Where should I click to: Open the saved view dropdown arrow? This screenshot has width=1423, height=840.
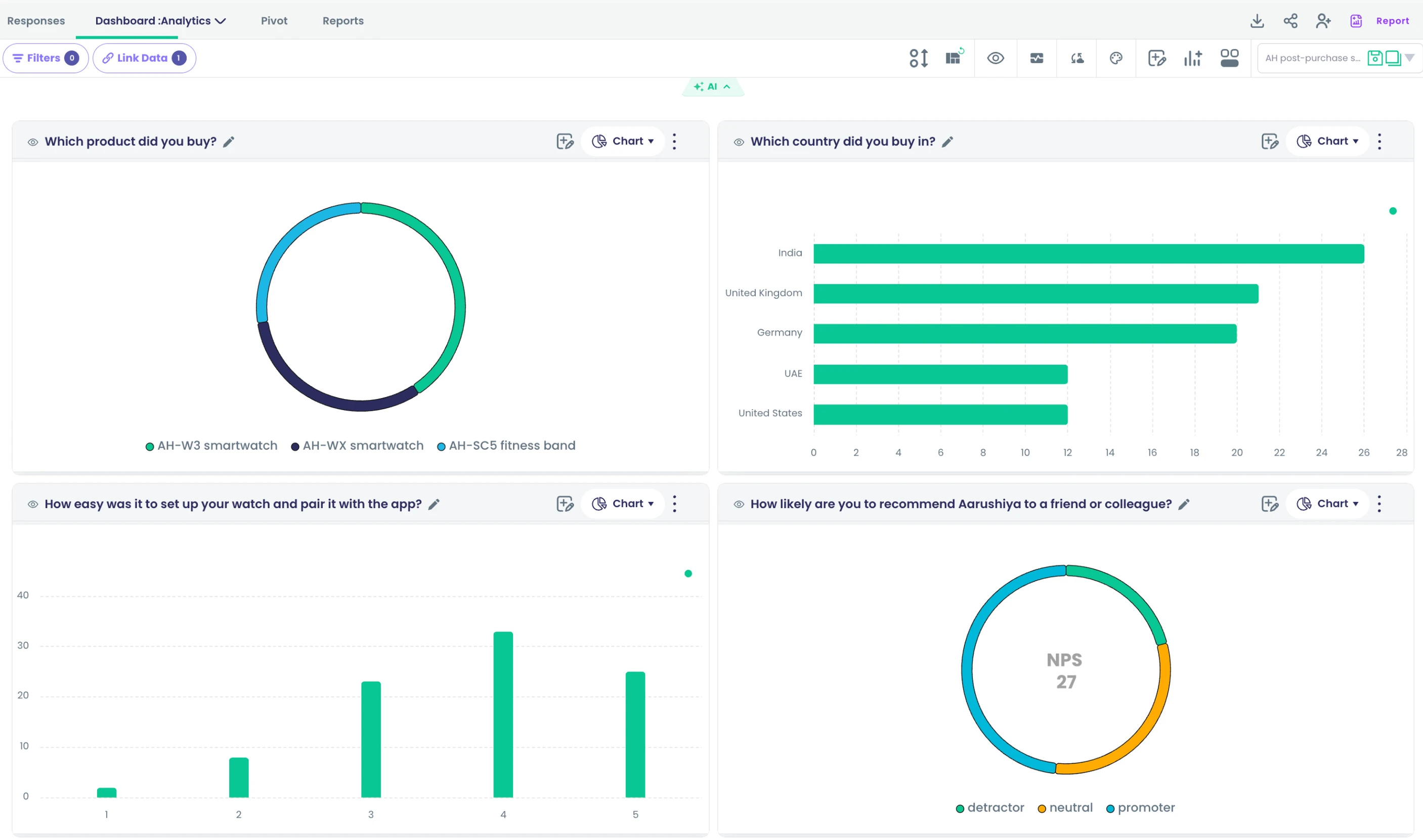(x=1409, y=58)
